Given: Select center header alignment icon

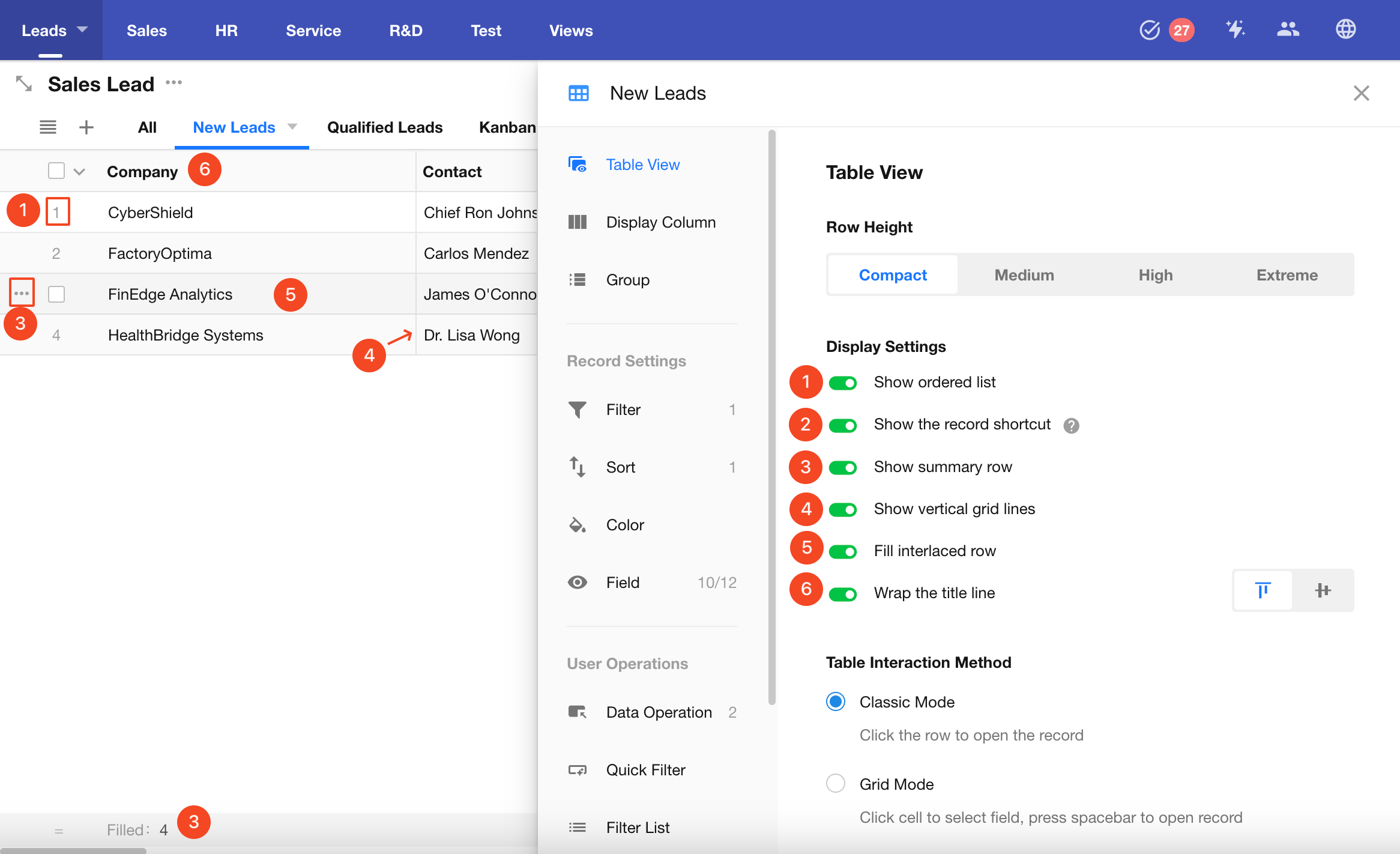Looking at the screenshot, I should [x=1323, y=590].
